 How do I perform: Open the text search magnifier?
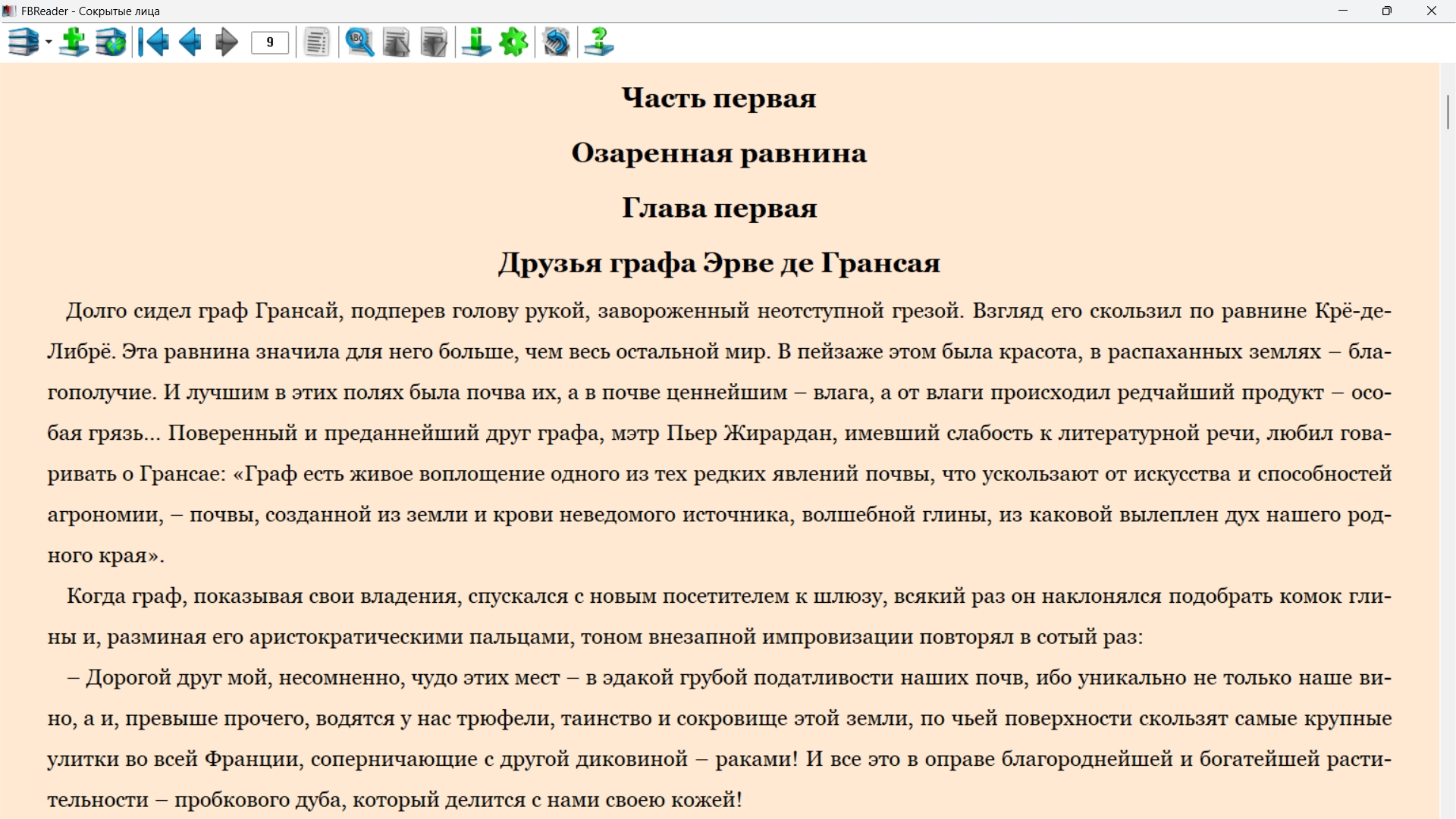pos(359,42)
